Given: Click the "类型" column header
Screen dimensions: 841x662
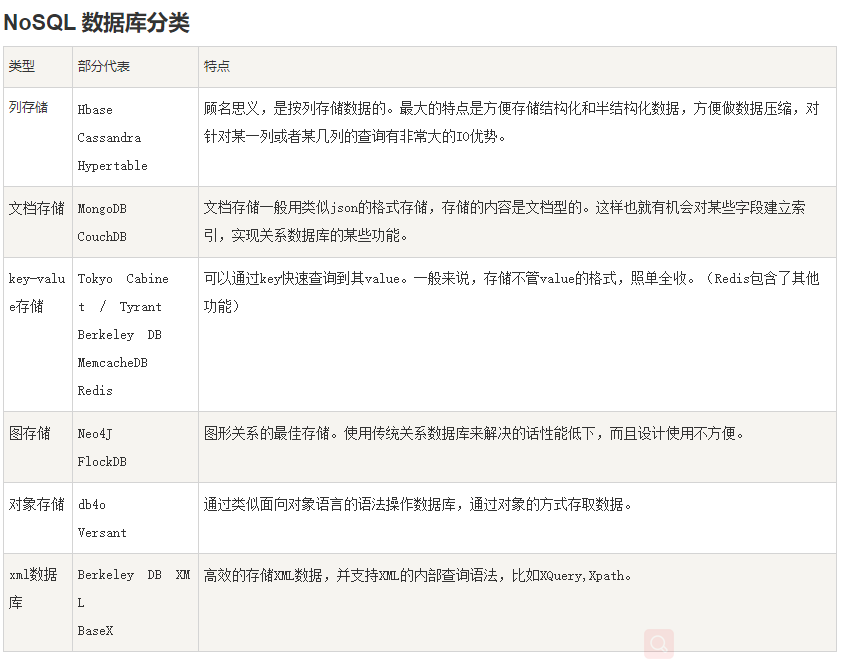Looking at the screenshot, I should (21, 67).
